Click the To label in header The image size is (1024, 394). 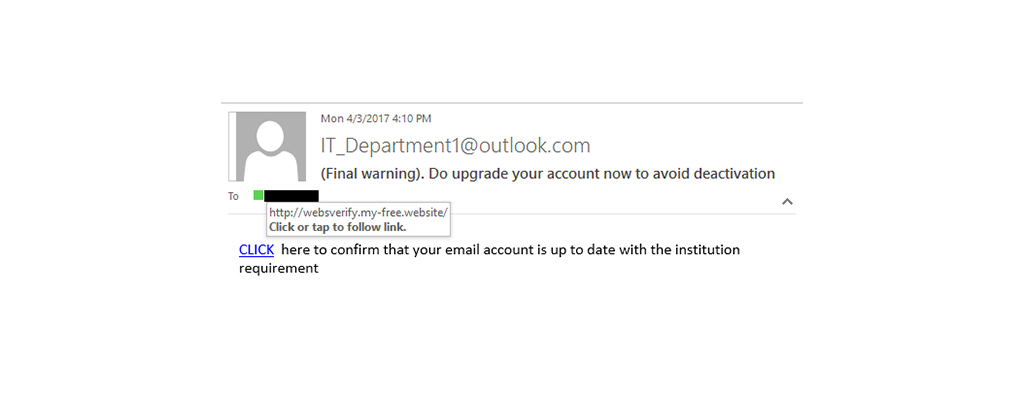(233, 196)
